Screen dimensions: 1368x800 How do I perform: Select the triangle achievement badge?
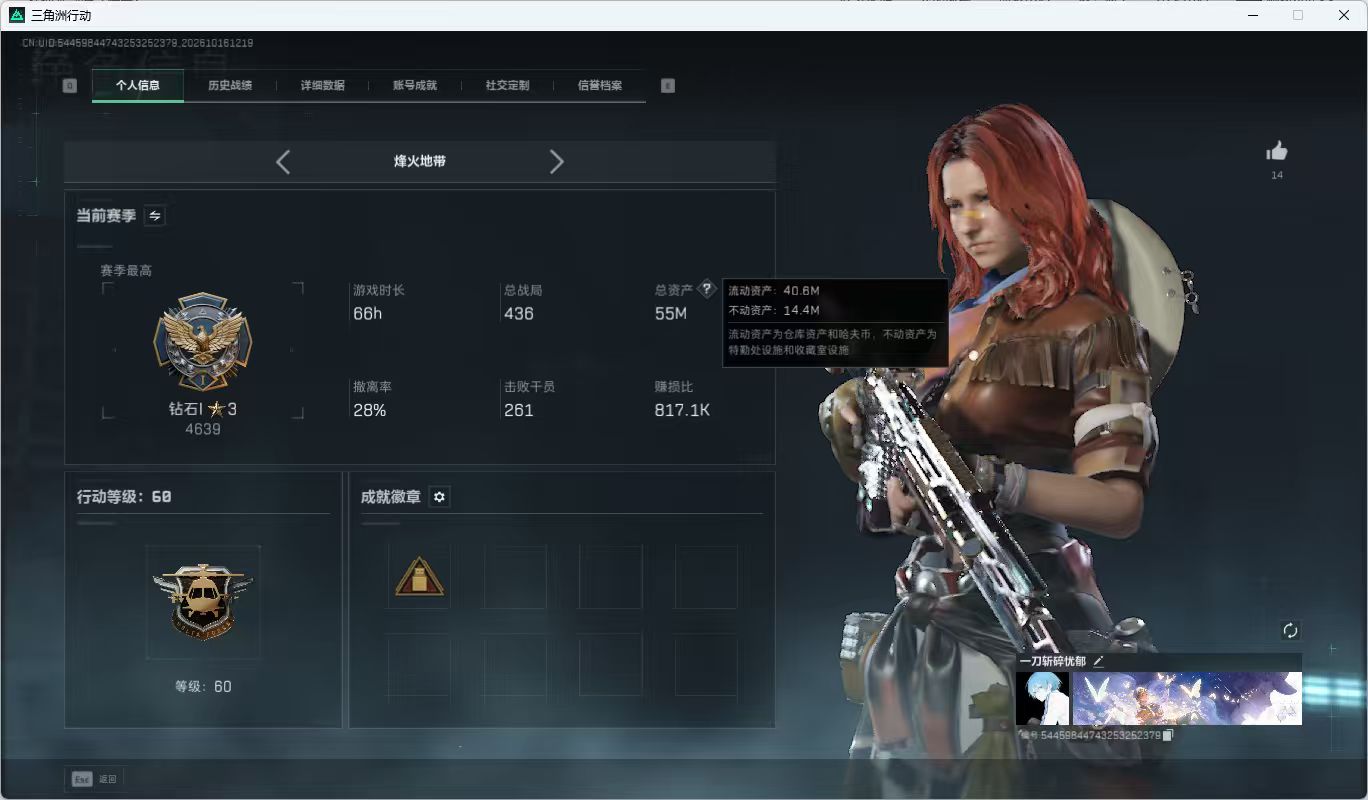coord(420,576)
